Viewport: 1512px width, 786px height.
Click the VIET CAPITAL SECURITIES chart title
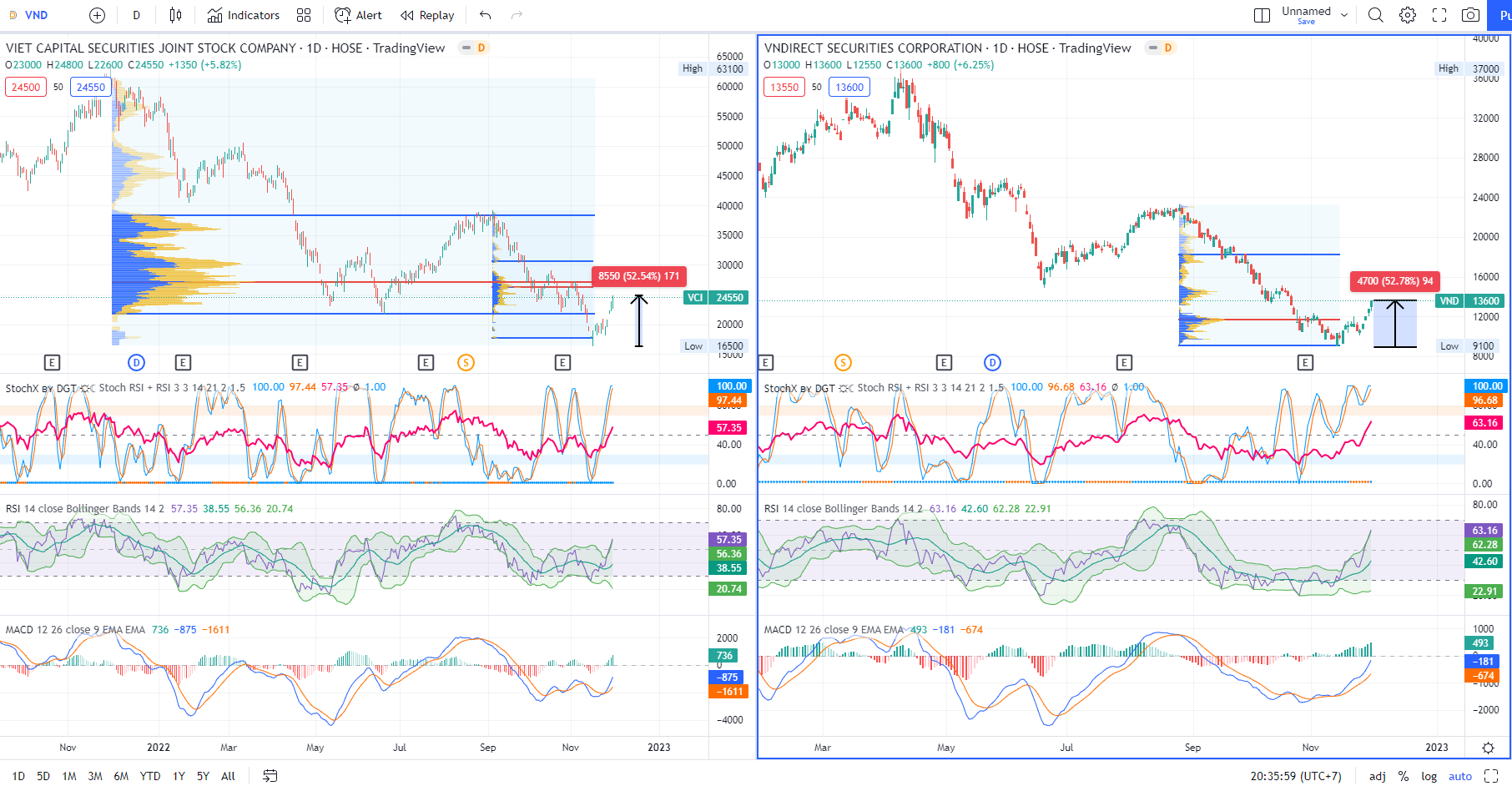(225, 48)
